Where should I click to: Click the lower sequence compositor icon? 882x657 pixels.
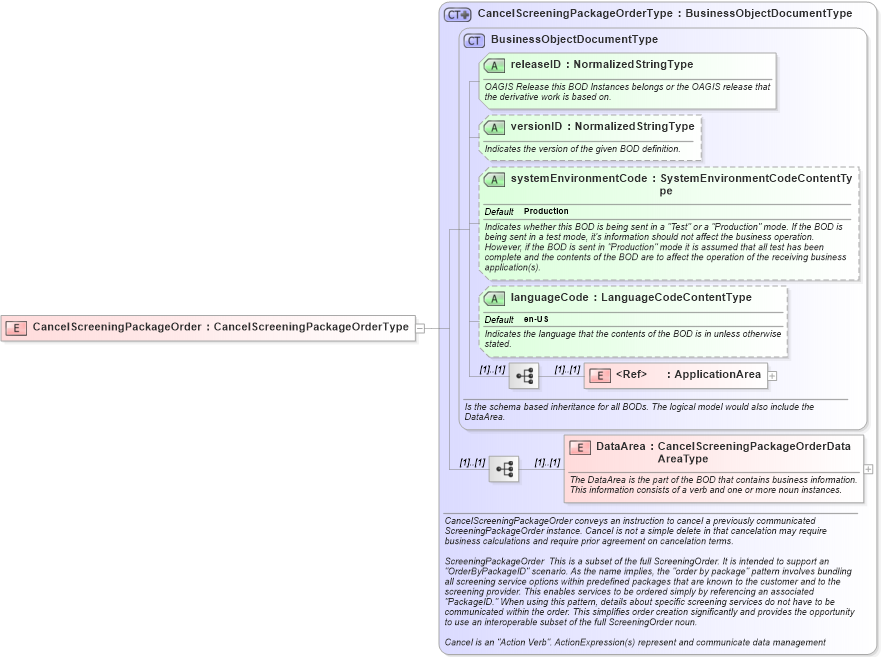[x=504, y=467]
